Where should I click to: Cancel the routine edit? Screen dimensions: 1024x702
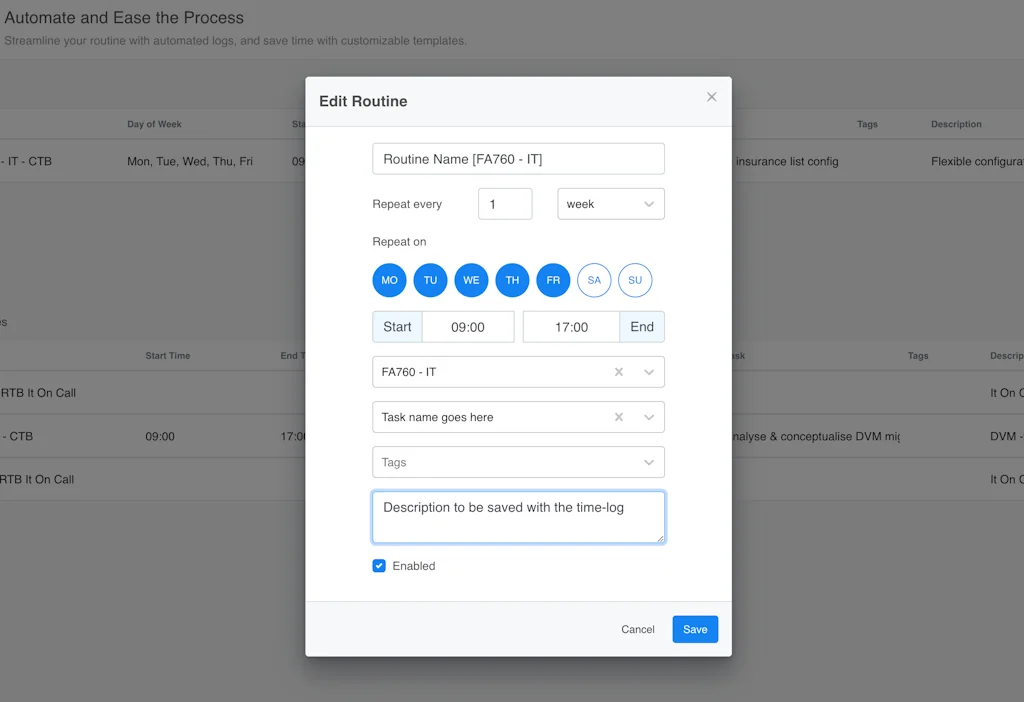click(637, 629)
